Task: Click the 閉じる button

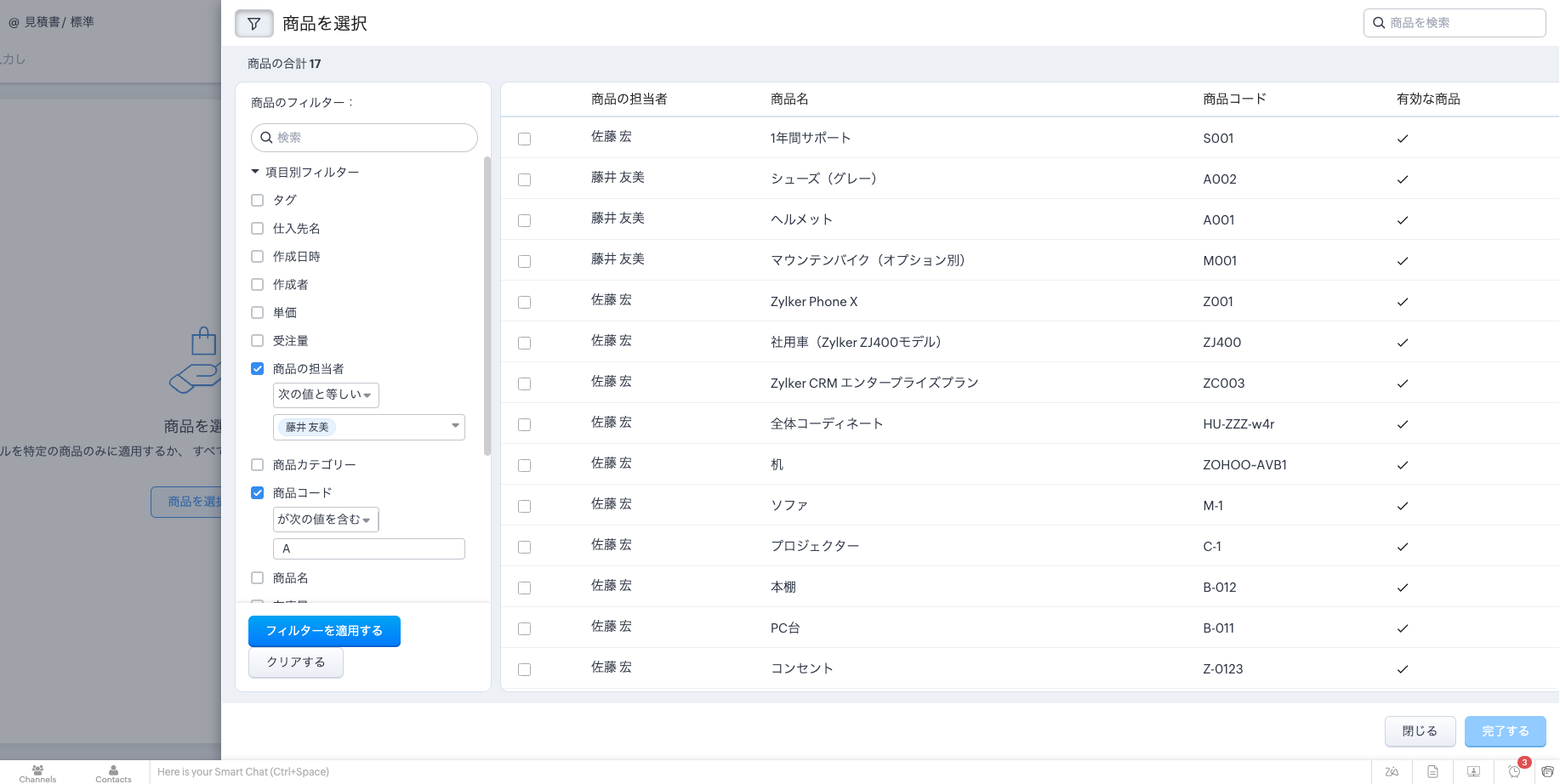Action: coord(1420,731)
